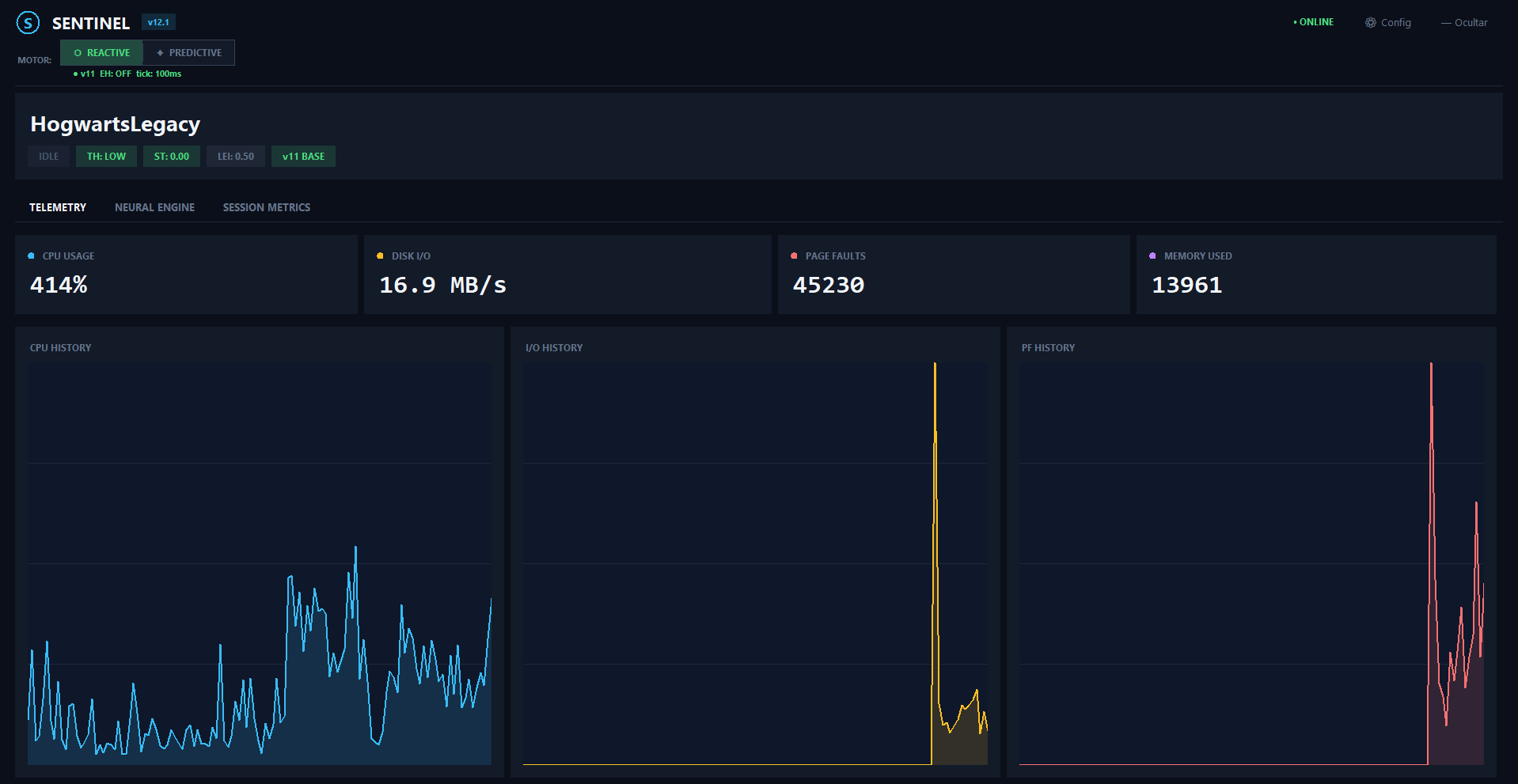Click the Ocultar hide button

pyautogui.click(x=1464, y=23)
